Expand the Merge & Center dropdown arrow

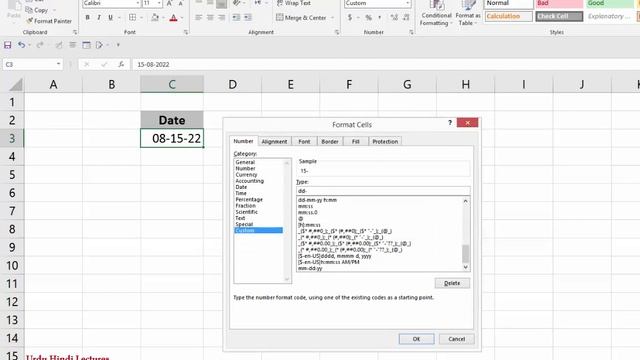[x=332, y=18]
